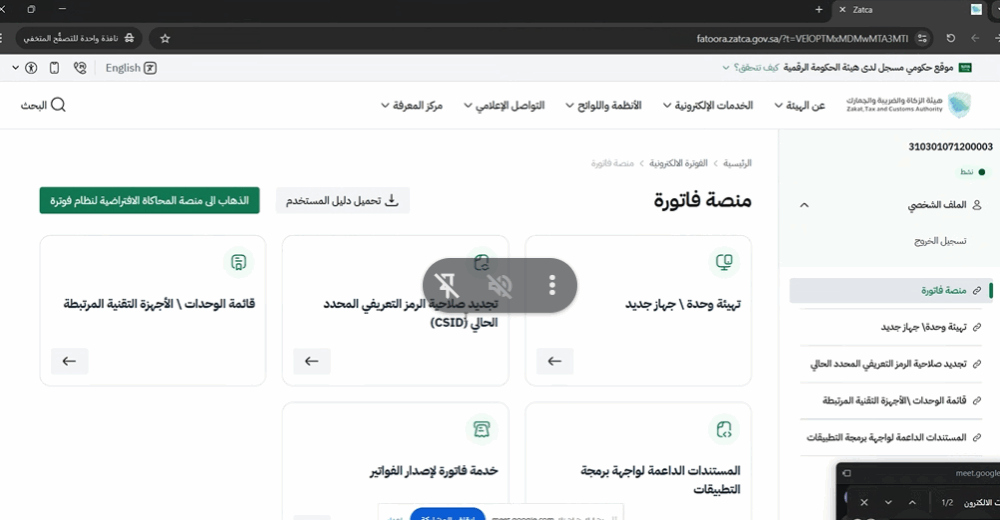Click the Saudi flag government site icon

coord(965,68)
